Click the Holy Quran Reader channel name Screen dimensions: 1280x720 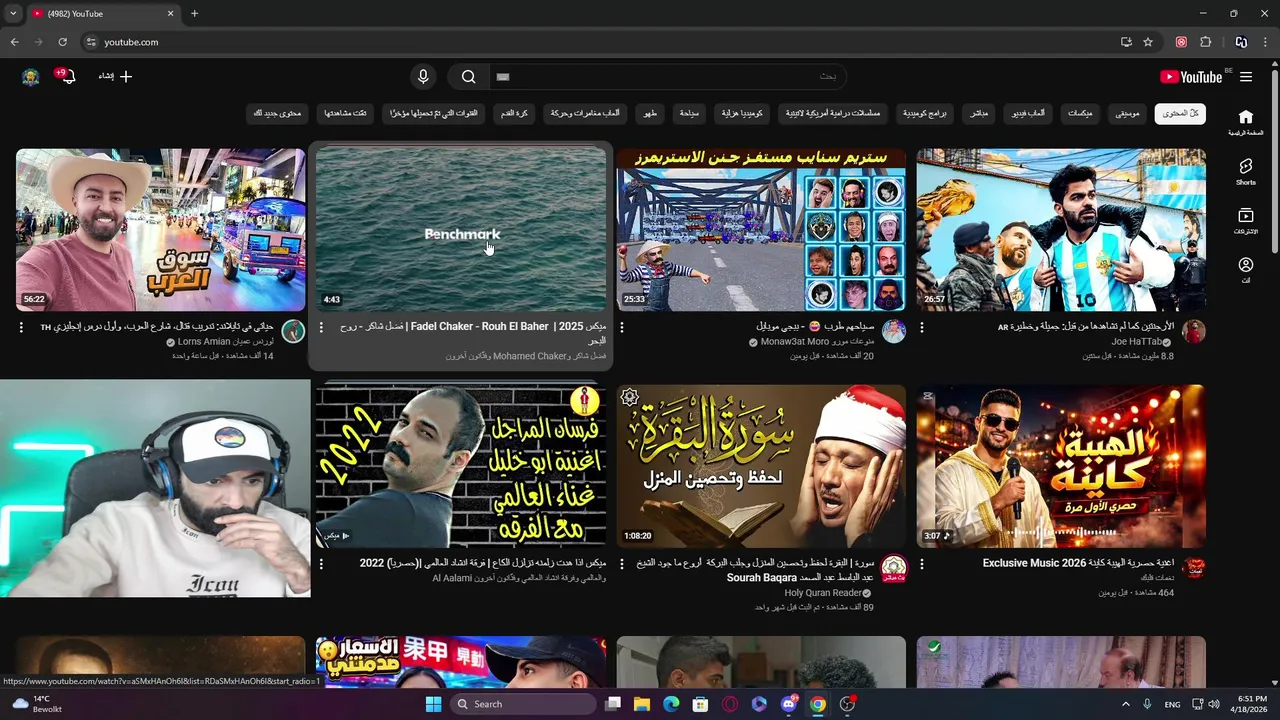(823, 593)
